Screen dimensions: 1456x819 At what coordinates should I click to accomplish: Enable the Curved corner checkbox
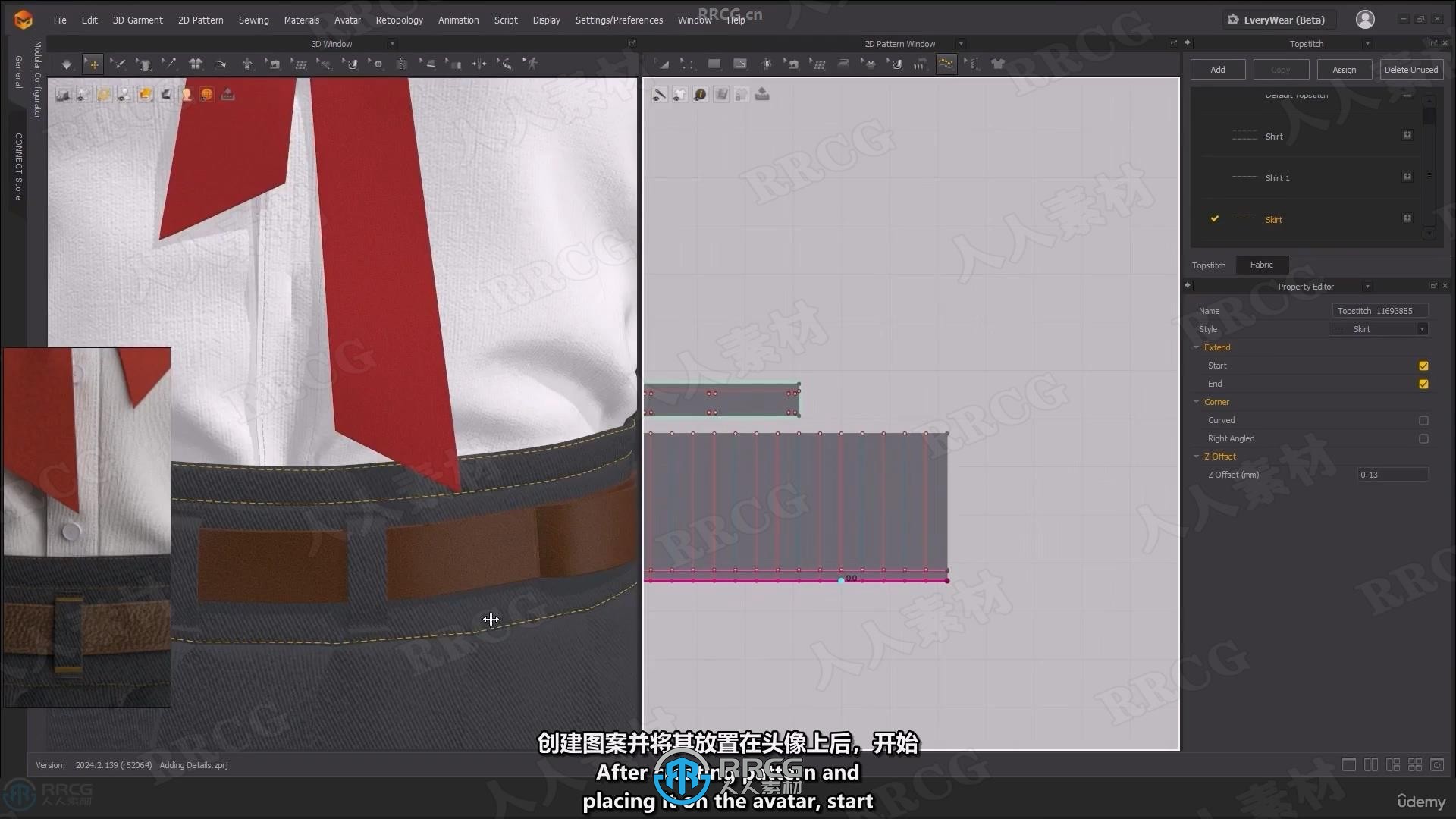click(x=1423, y=420)
